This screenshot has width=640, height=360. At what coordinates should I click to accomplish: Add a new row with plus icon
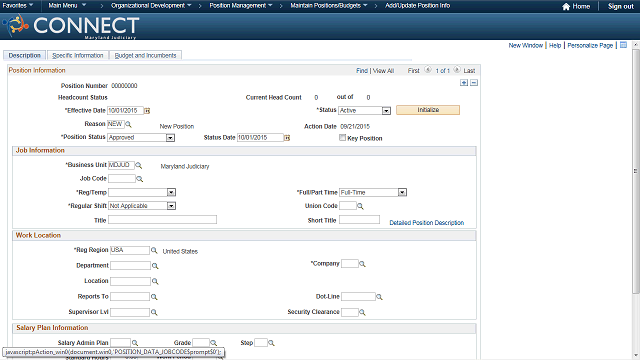tap(464, 82)
